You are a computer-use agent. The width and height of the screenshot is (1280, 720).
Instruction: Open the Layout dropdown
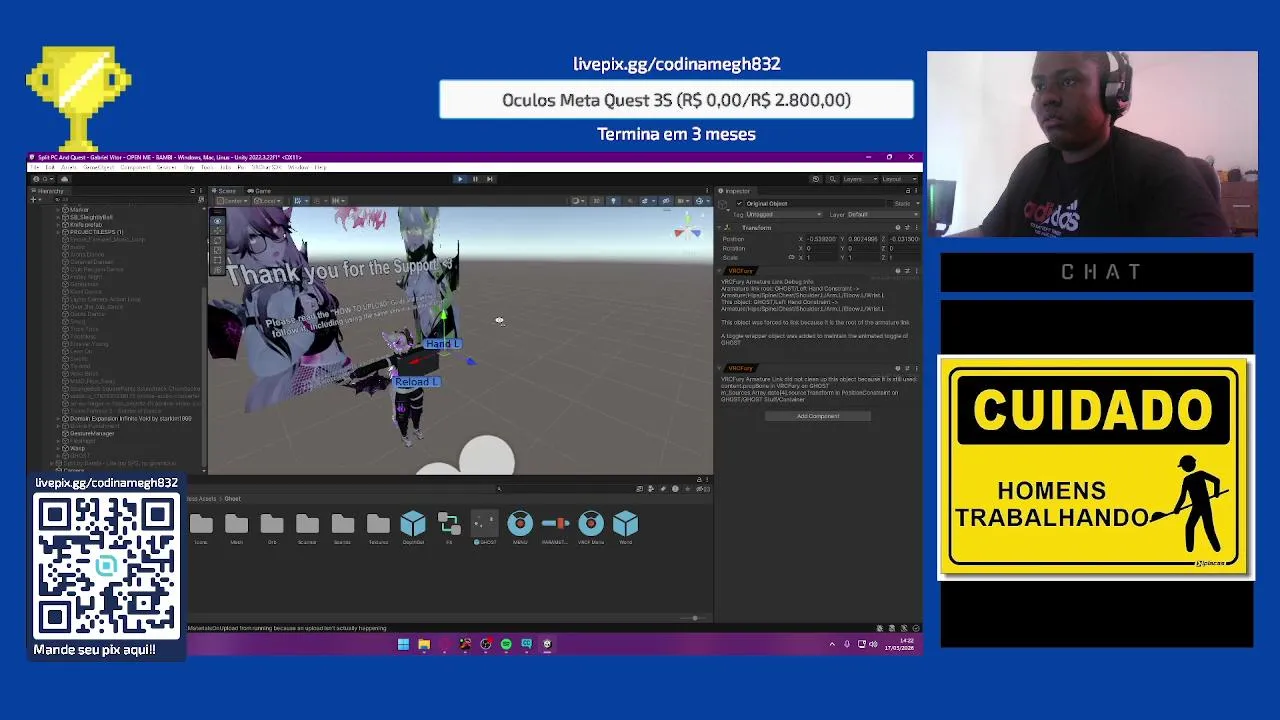pyautogui.click(x=900, y=179)
